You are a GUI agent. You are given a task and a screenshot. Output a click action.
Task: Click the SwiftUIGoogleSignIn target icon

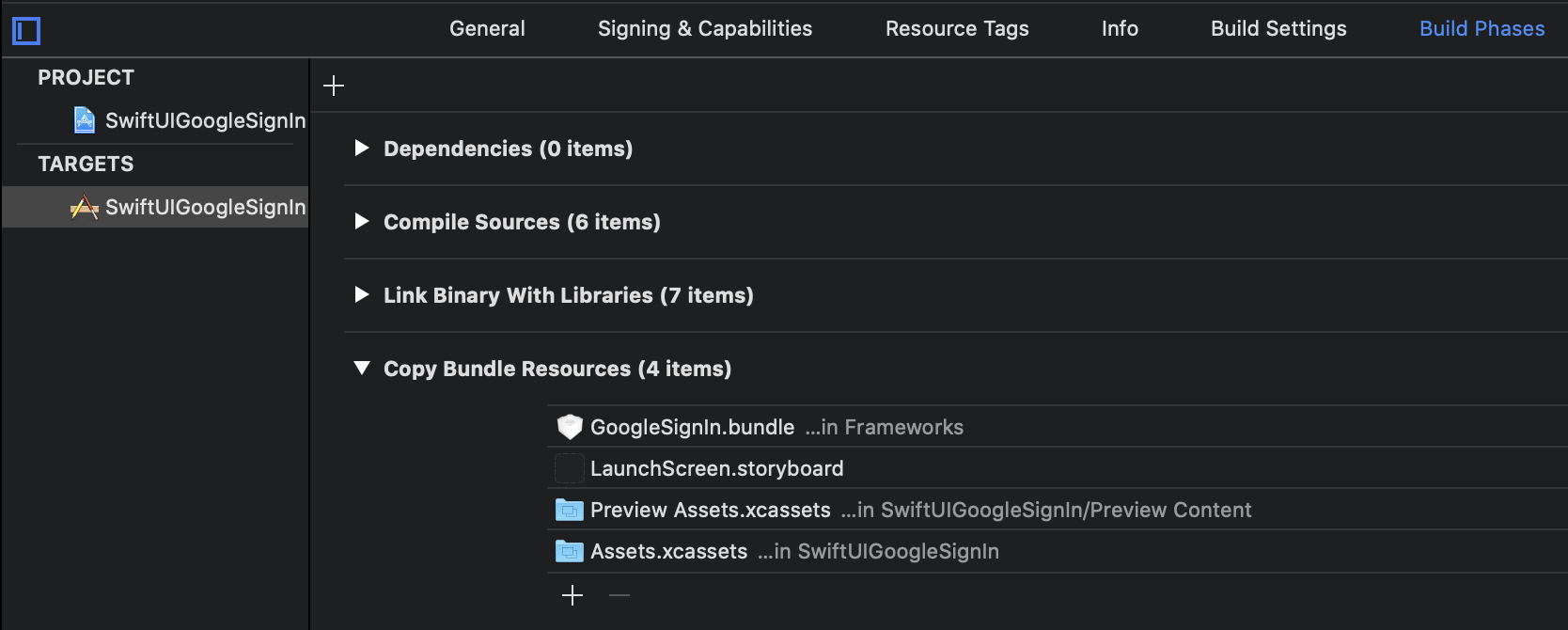point(85,207)
